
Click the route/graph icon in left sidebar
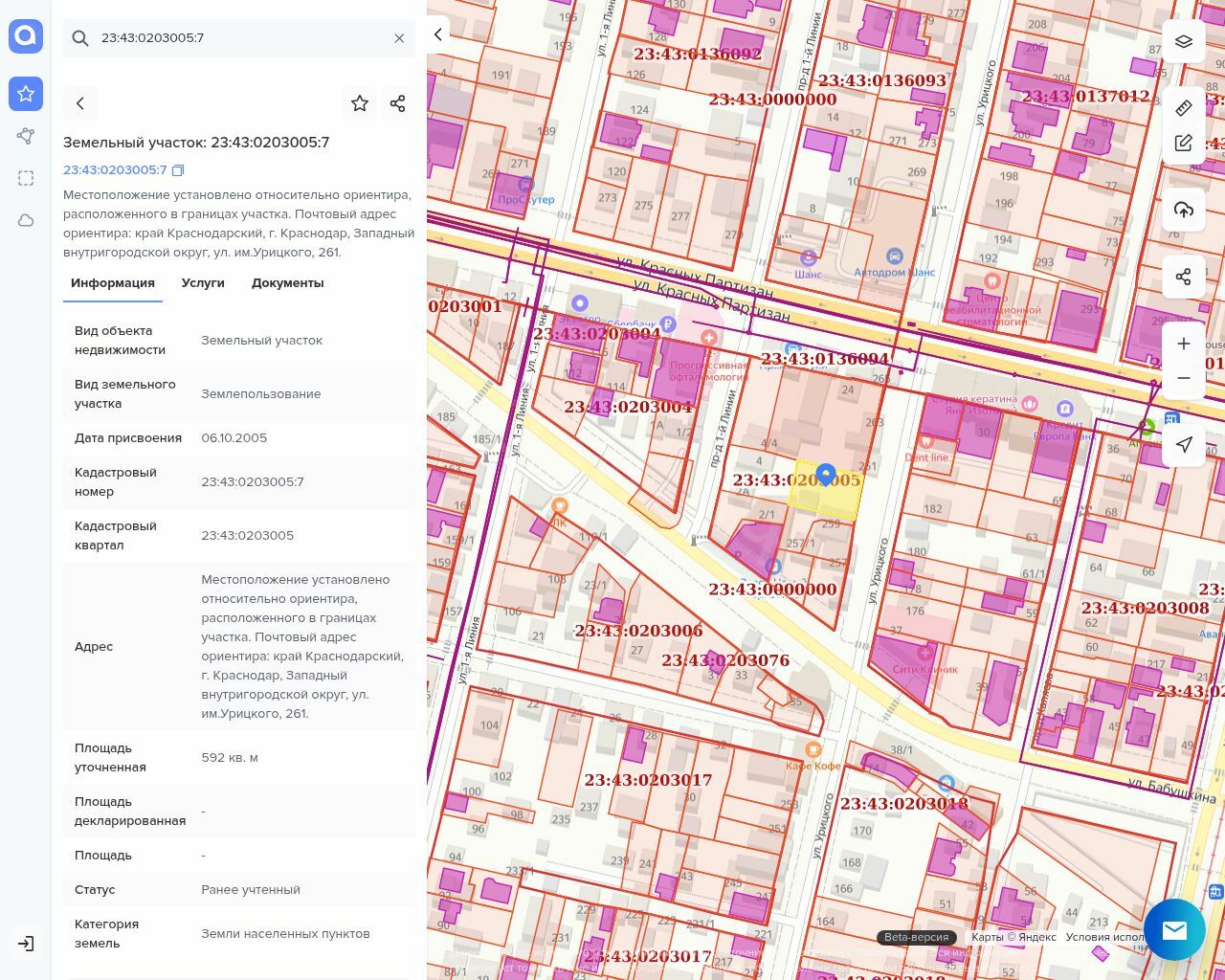click(26, 136)
